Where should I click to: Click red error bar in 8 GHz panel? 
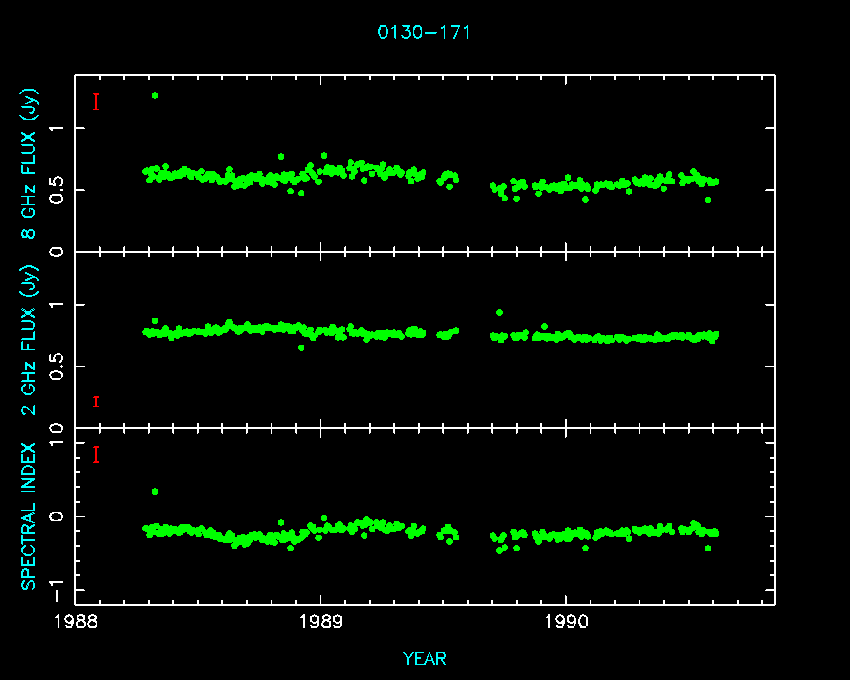pyautogui.click(x=96, y=101)
